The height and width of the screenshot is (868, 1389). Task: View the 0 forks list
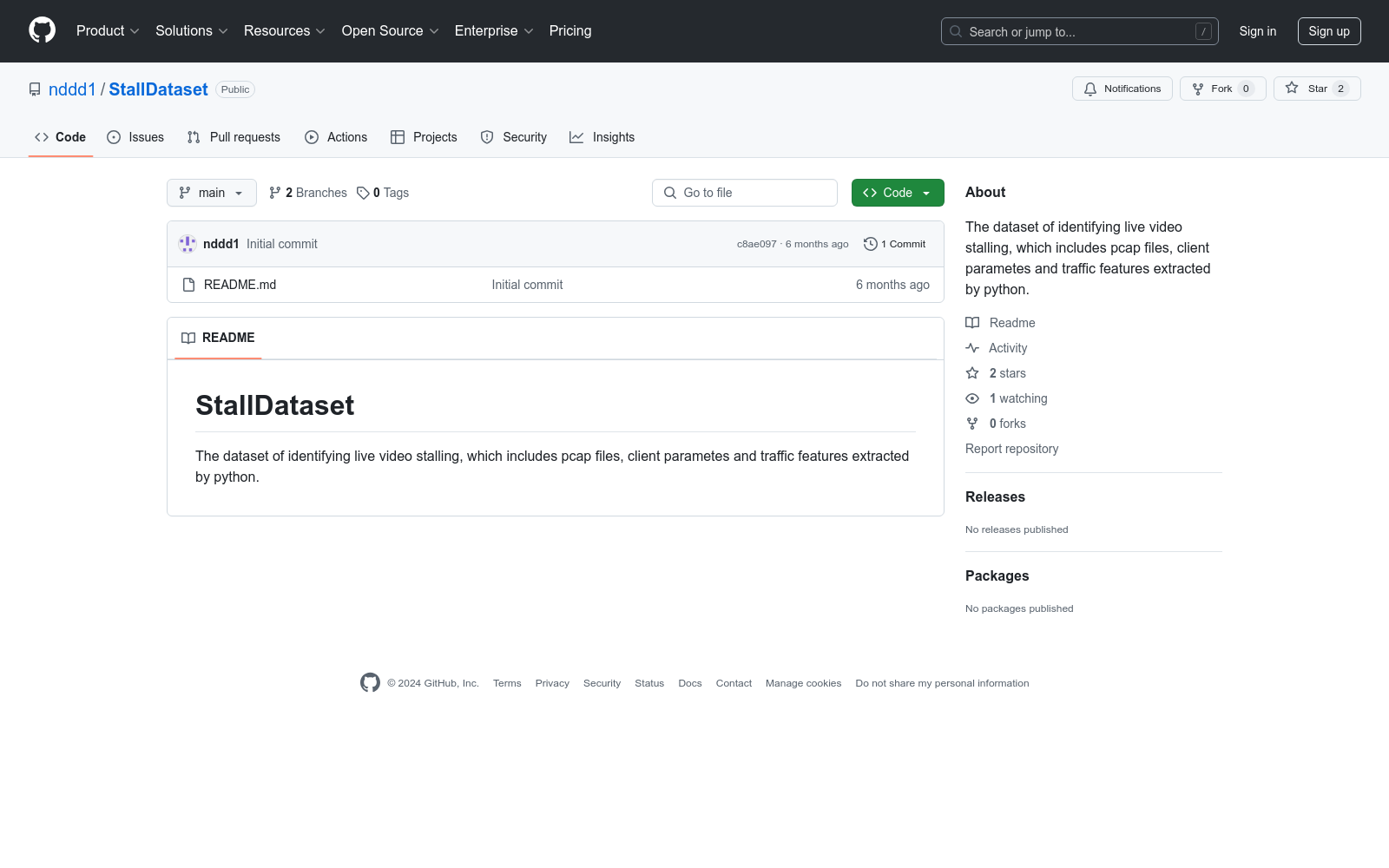[x=996, y=424]
